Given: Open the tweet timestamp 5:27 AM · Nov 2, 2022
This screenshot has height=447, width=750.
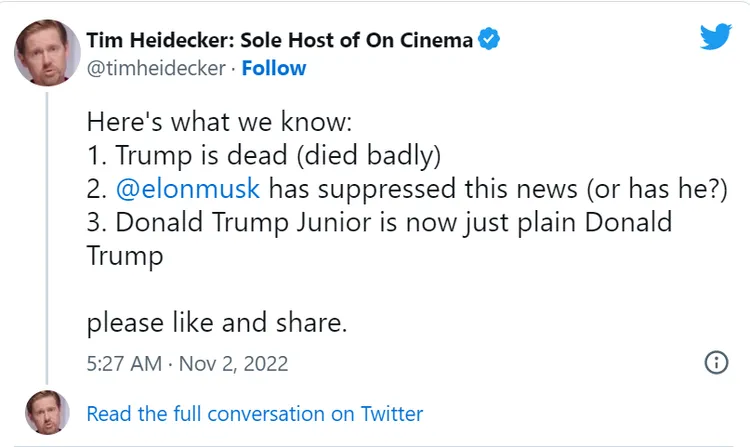Looking at the screenshot, I should [188, 362].
